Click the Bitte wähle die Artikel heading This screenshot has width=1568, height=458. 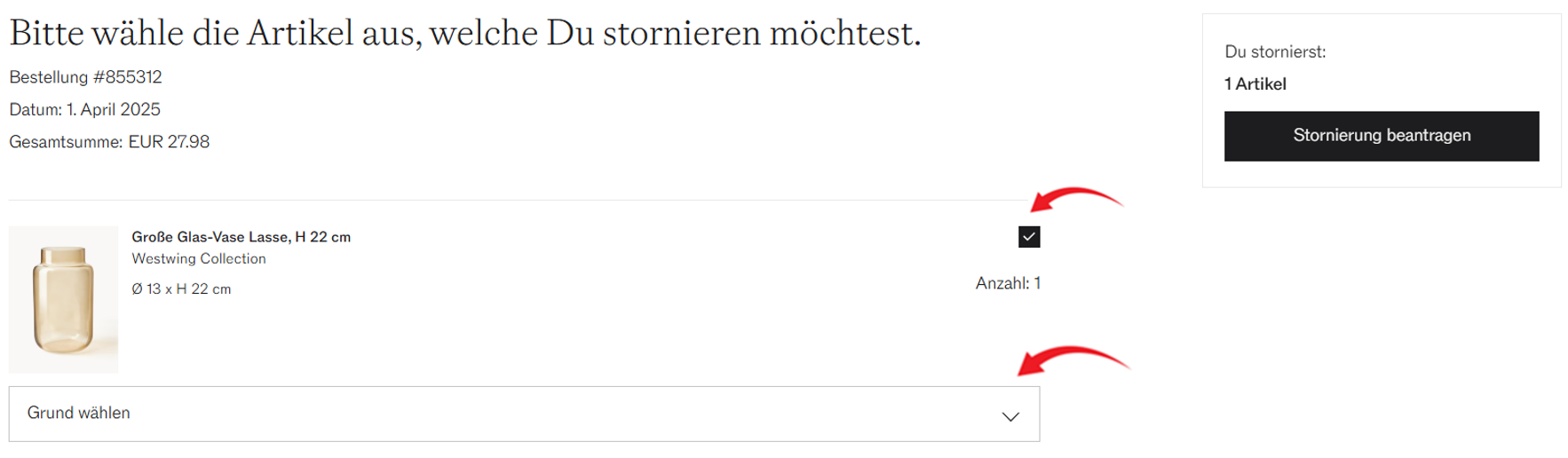click(x=465, y=34)
